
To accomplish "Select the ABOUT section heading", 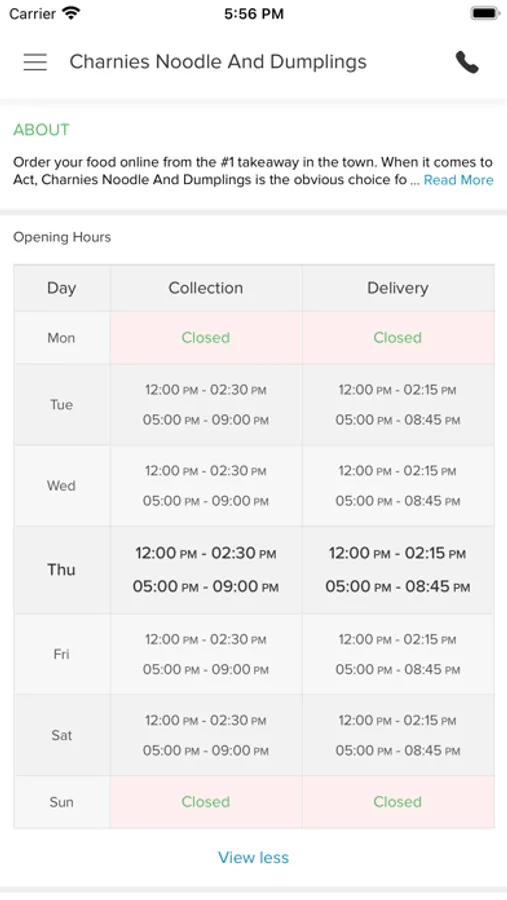I will pyautogui.click(x=41, y=130).
